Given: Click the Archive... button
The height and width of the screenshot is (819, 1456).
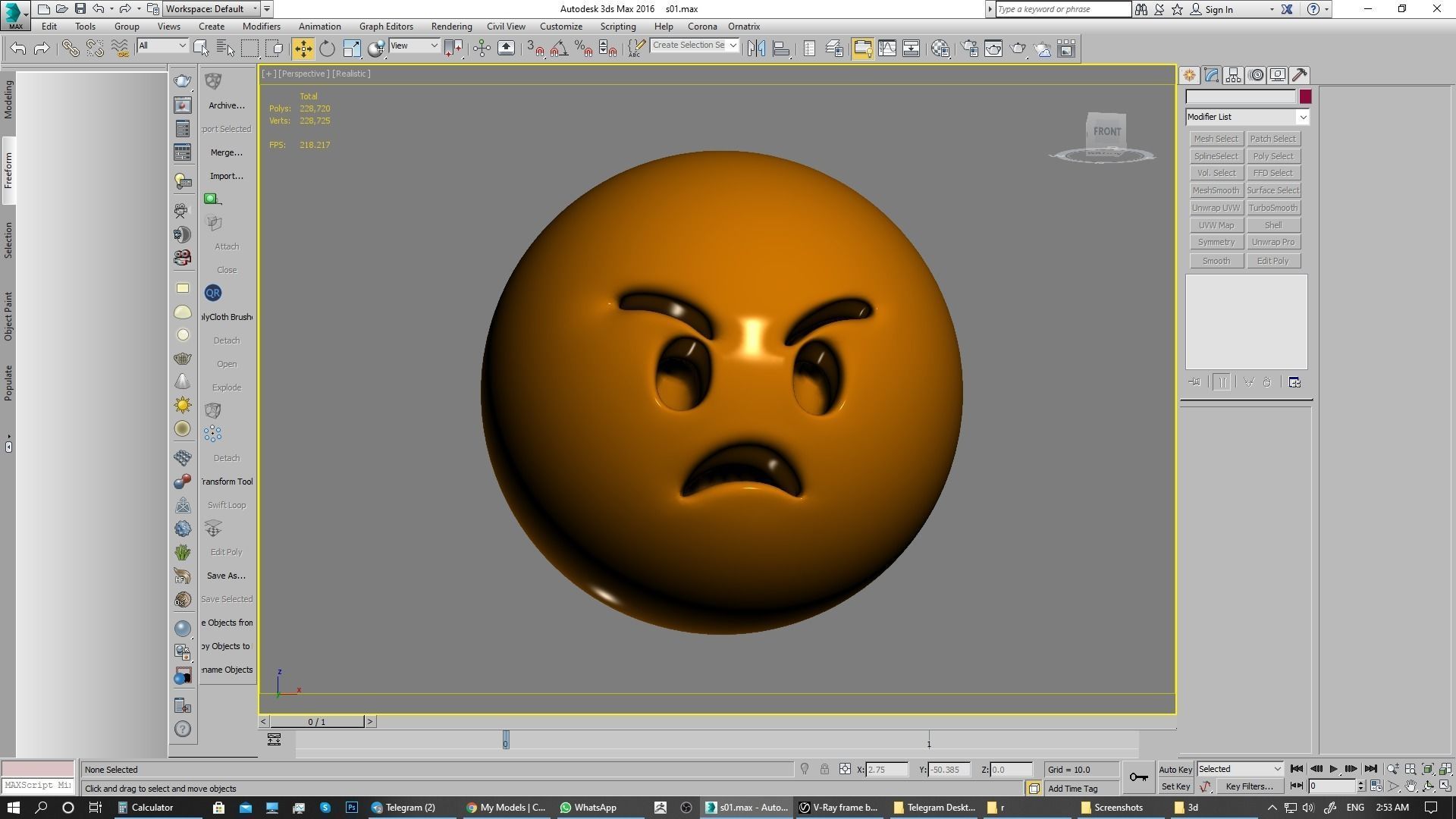Looking at the screenshot, I should [x=226, y=105].
